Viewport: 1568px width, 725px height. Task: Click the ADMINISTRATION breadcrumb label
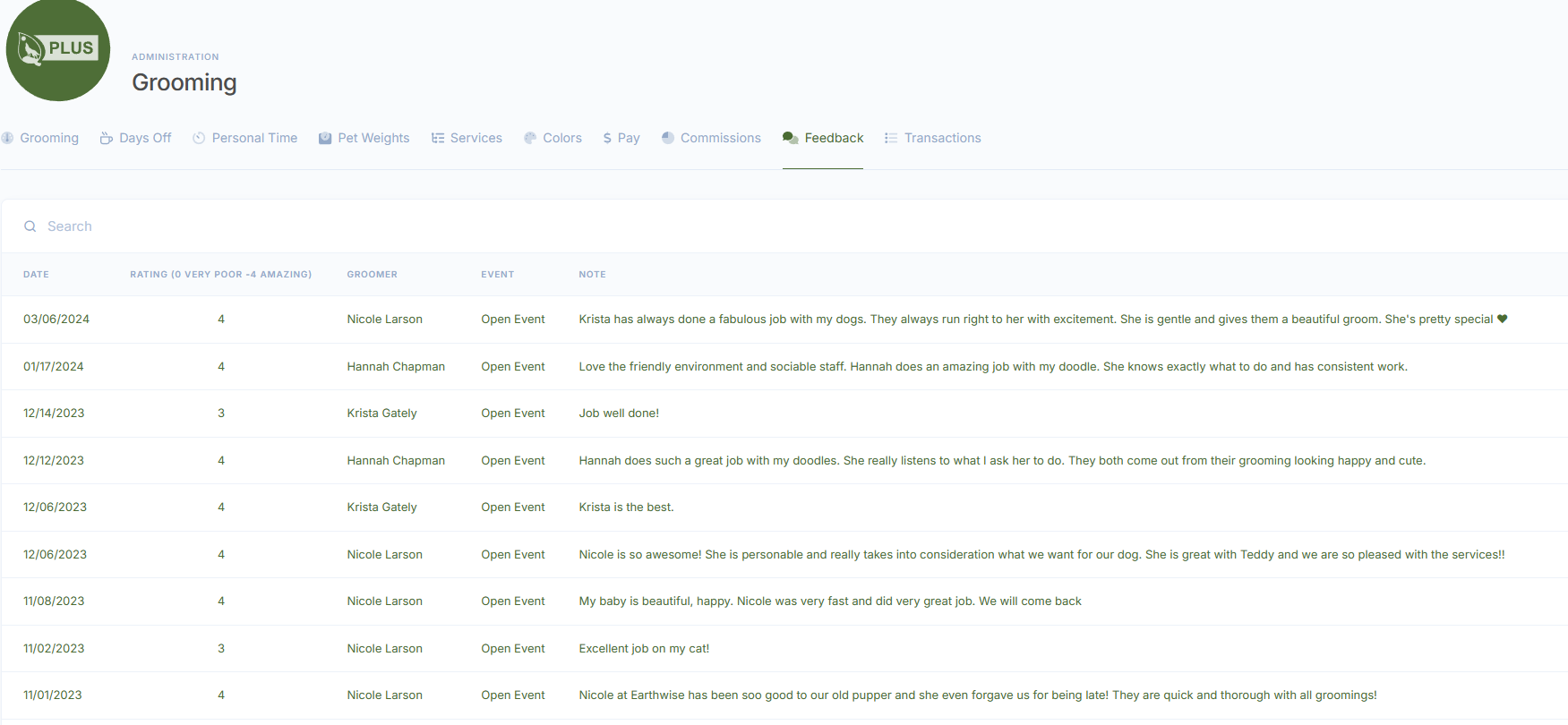(x=176, y=56)
